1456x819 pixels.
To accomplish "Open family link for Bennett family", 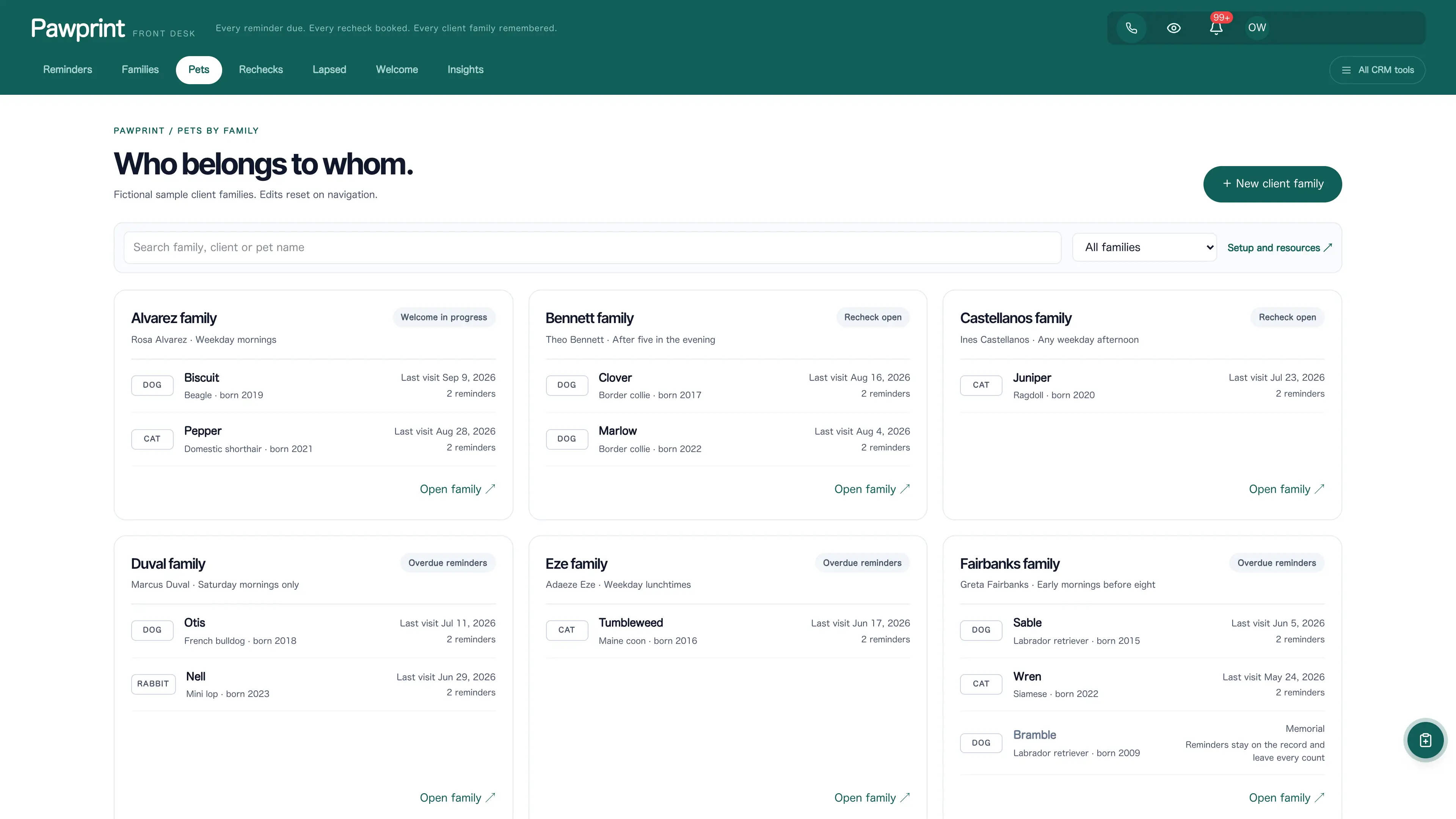I will click(x=872, y=489).
